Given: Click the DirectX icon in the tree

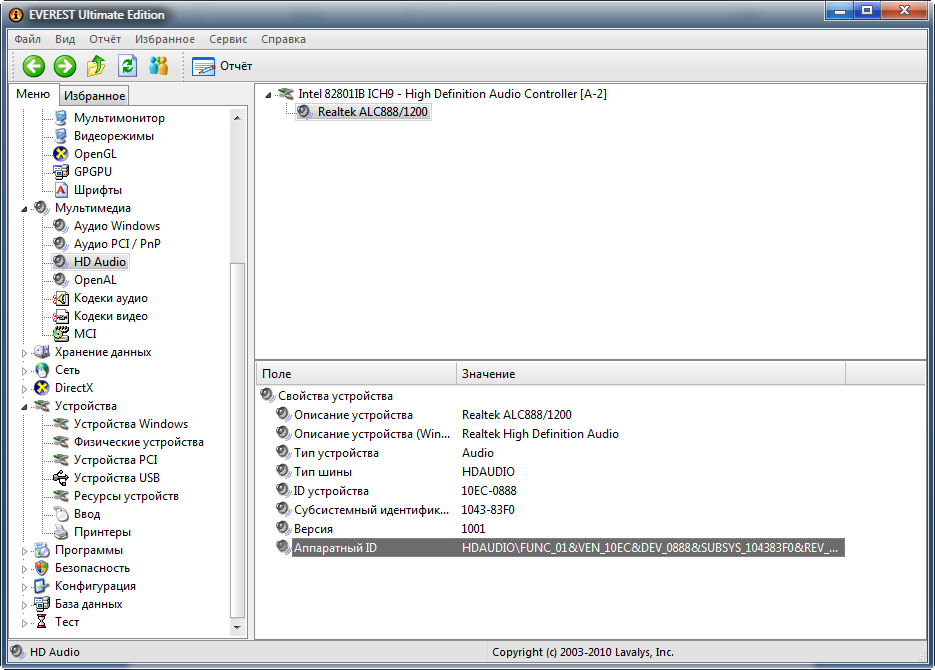Looking at the screenshot, I should [42, 388].
